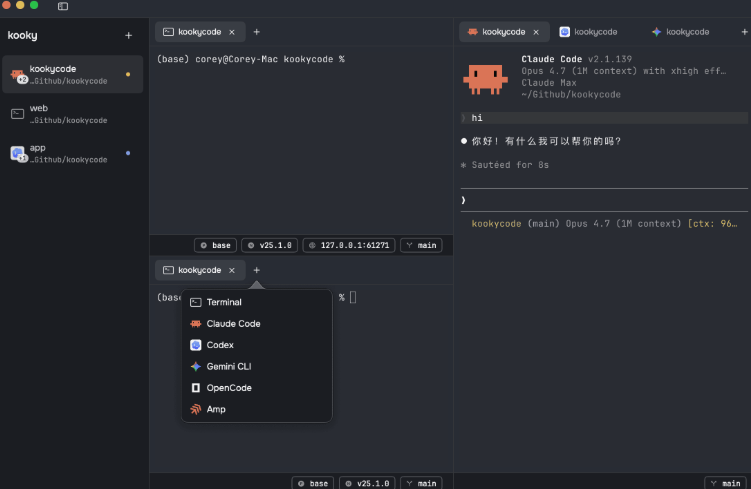Click the v25.1.0 version badge in top pane
Viewport: 751px width, 489px height.
tap(270, 245)
